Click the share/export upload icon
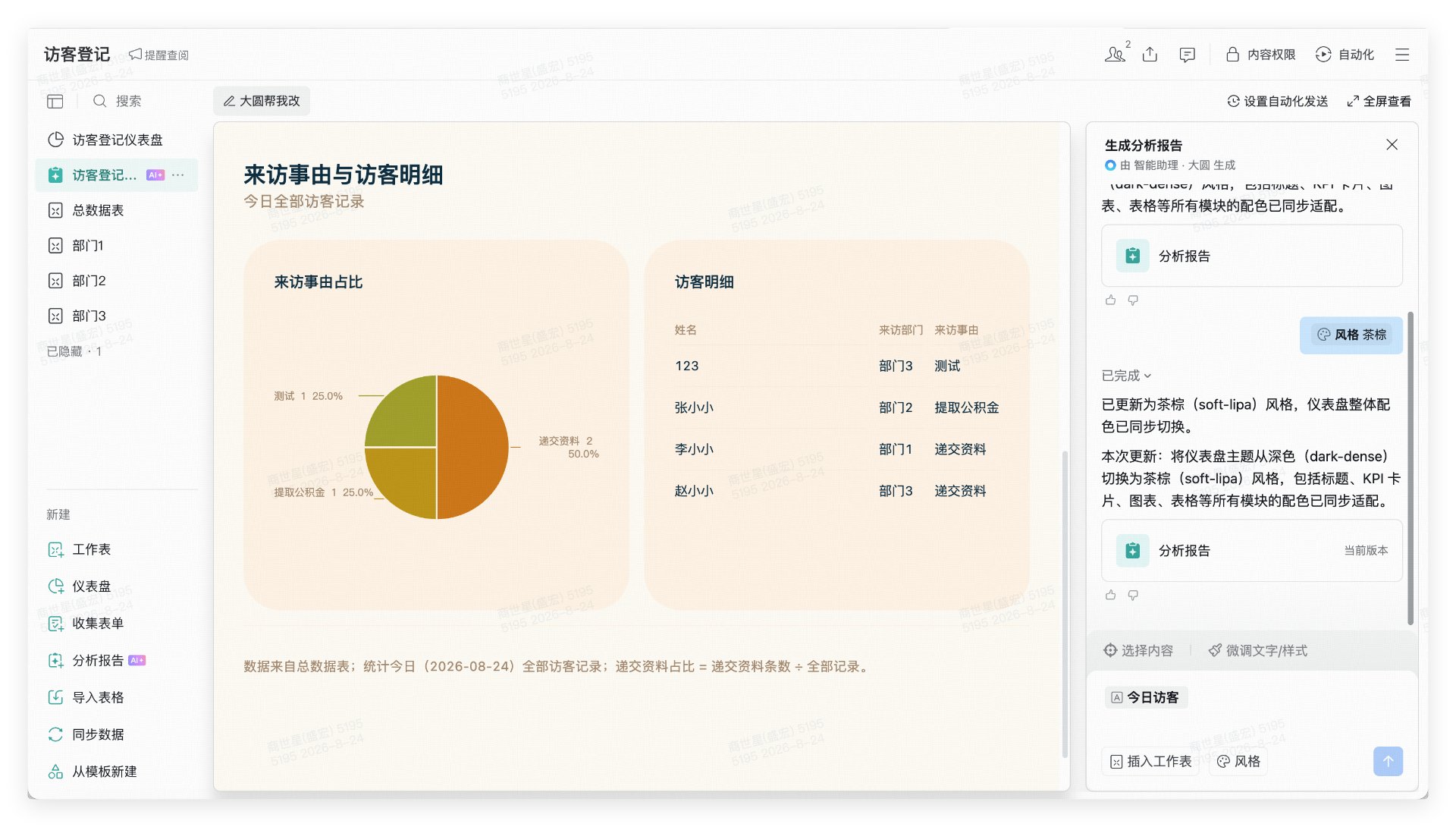This screenshot has height=827, width=1456. tap(1150, 55)
